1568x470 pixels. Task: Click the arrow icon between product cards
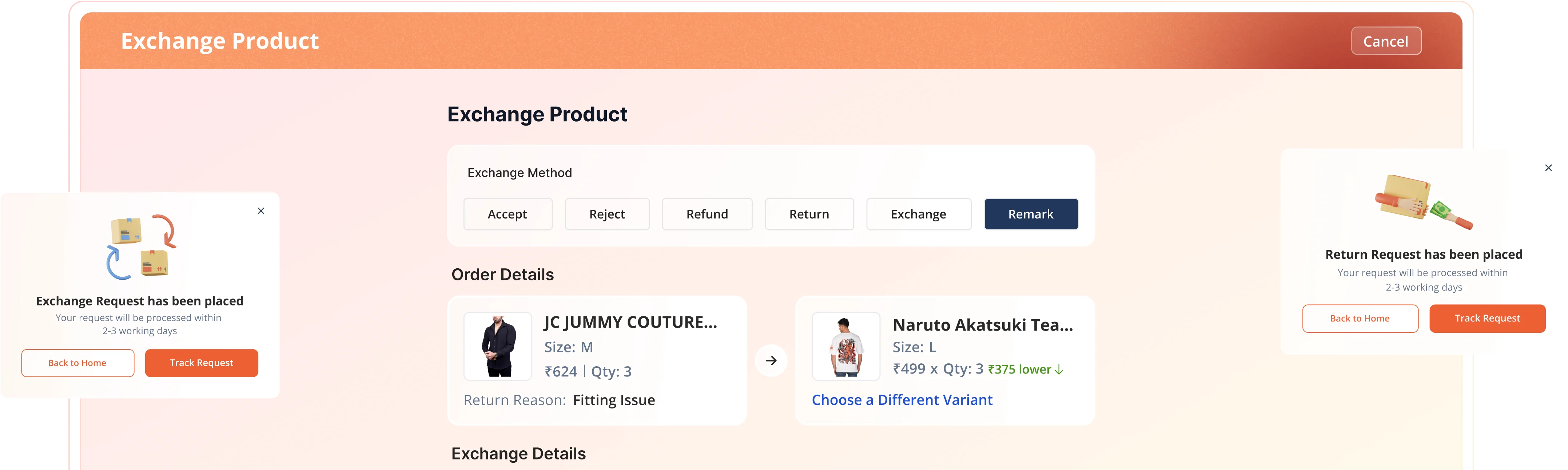(771, 360)
